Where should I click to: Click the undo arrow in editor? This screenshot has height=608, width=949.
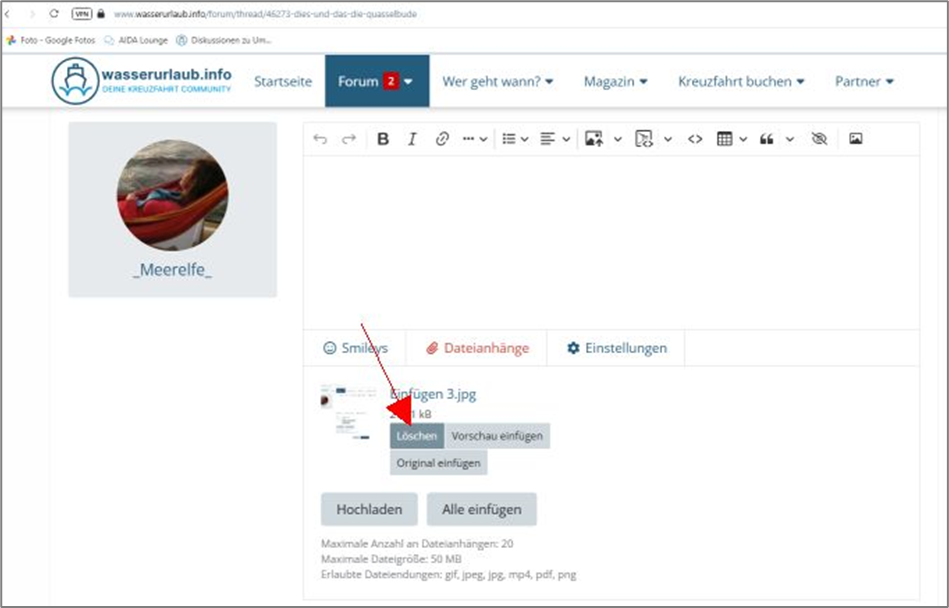pos(320,139)
